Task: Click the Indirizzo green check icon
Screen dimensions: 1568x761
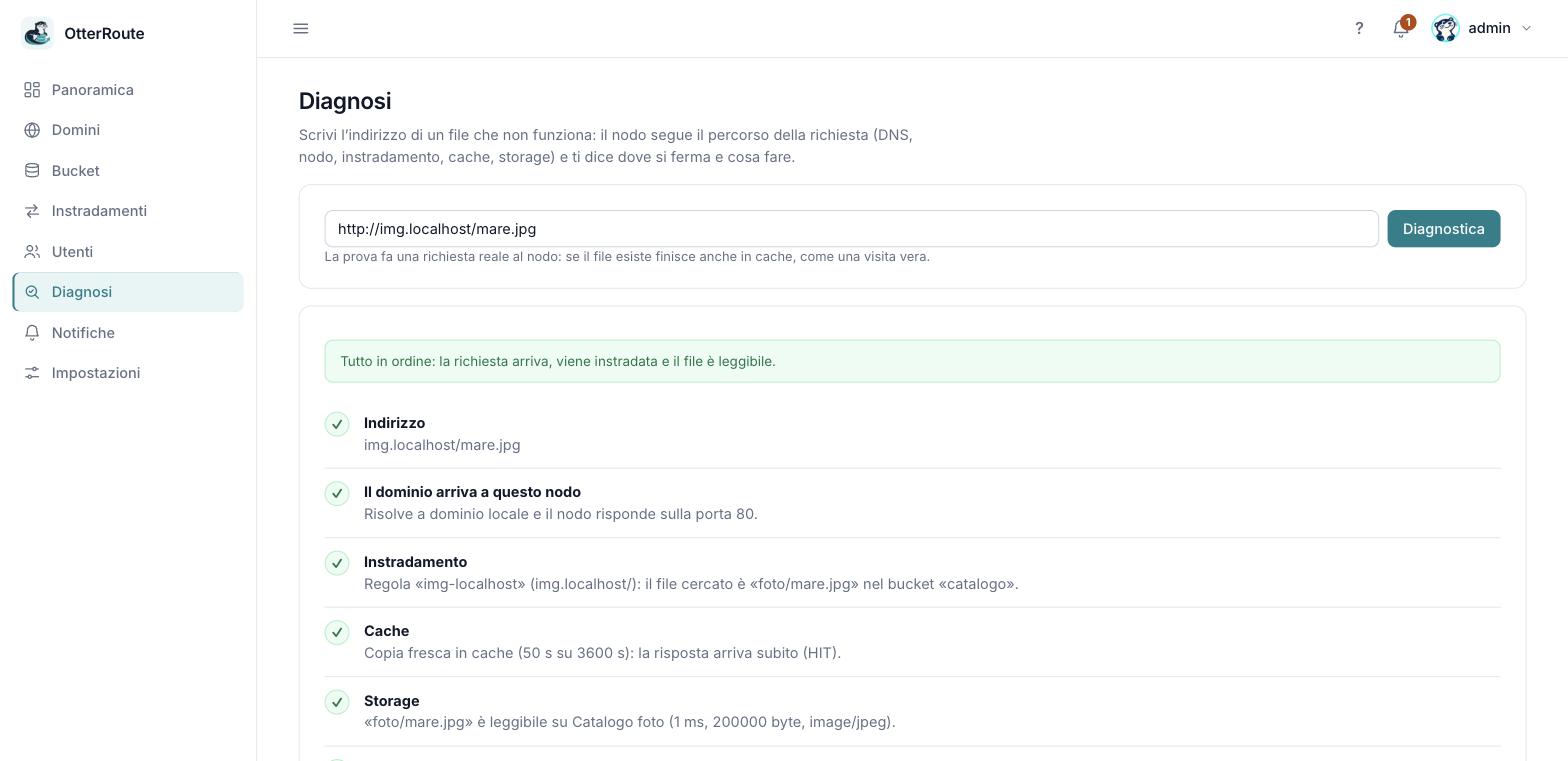Action: (x=337, y=424)
